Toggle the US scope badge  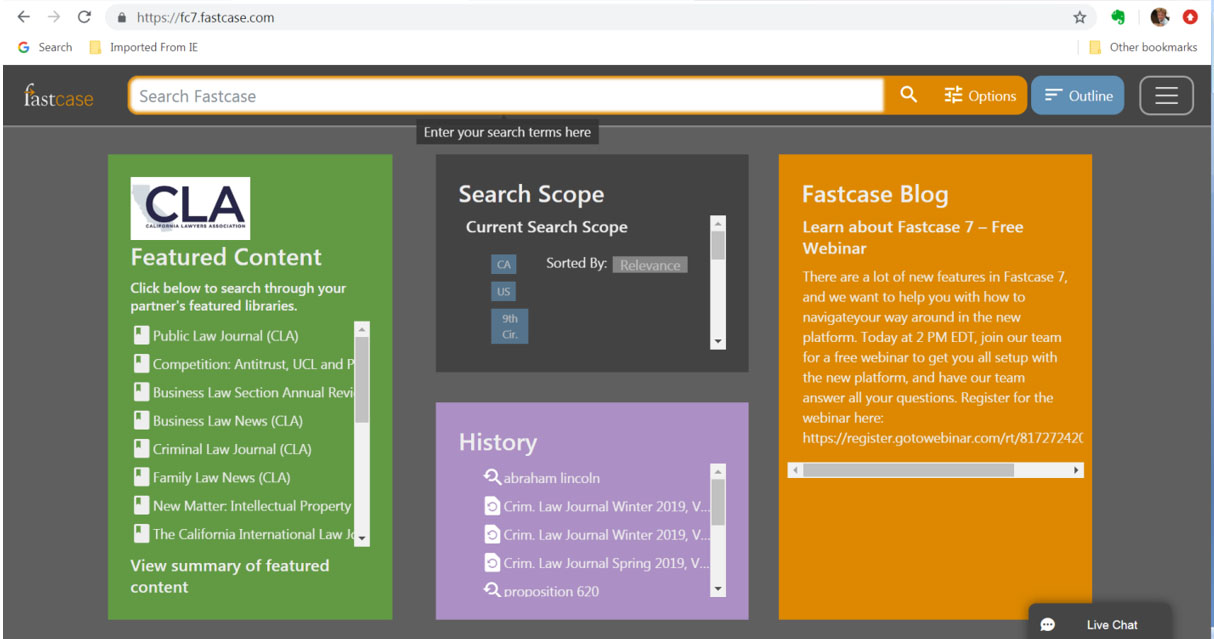tap(503, 291)
